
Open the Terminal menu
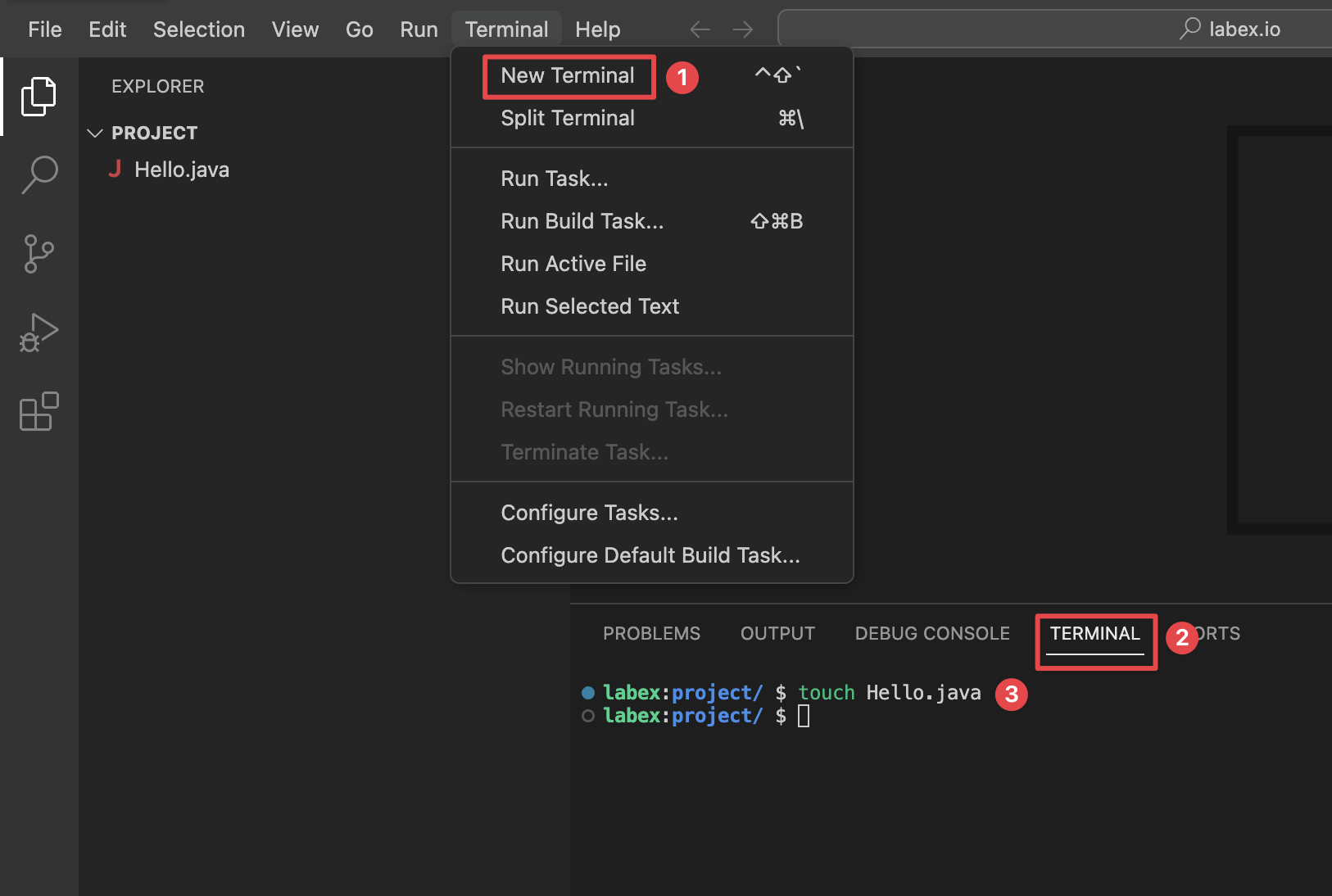506,29
